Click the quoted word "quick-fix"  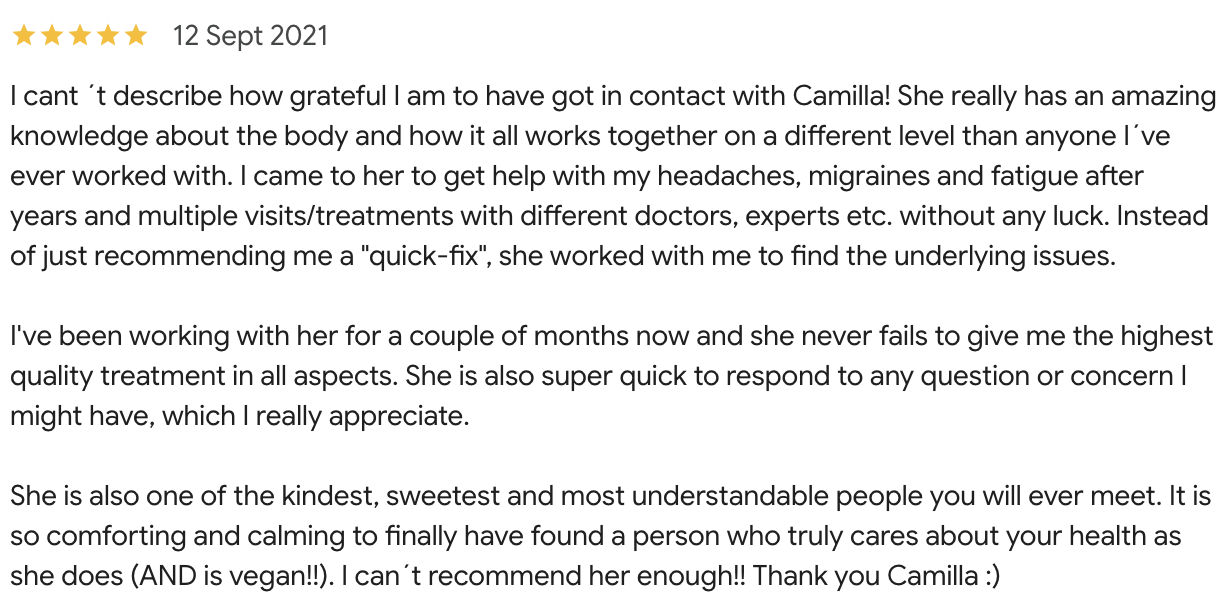[x=431, y=256]
